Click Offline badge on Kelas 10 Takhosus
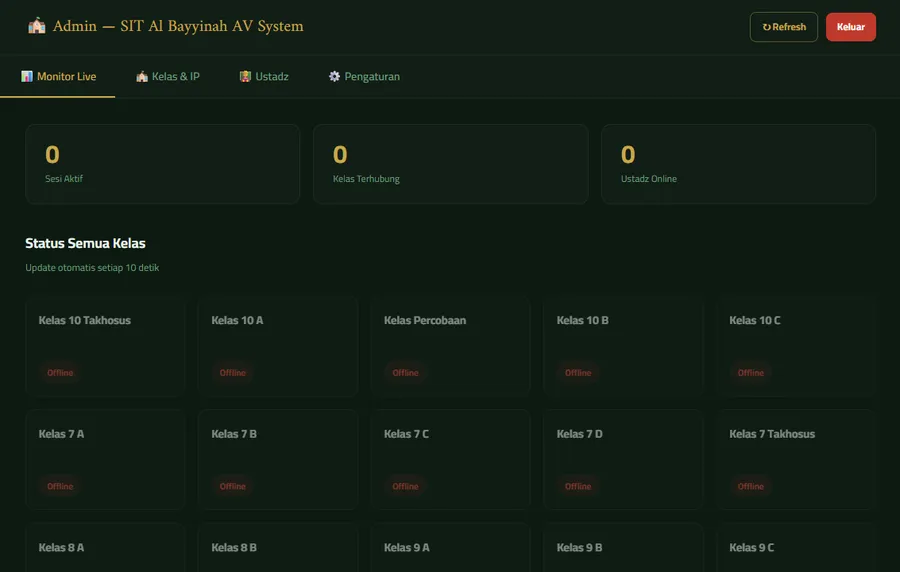Image resolution: width=900 pixels, height=572 pixels. tap(60, 373)
